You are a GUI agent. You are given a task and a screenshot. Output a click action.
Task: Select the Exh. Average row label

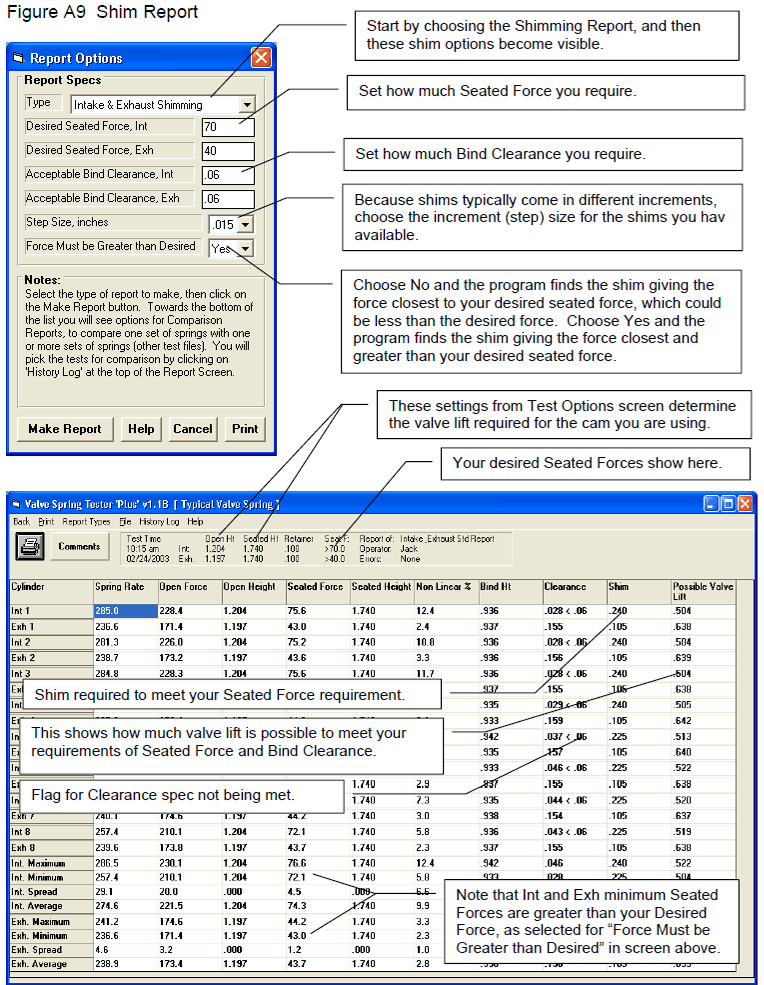[x=52, y=964]
